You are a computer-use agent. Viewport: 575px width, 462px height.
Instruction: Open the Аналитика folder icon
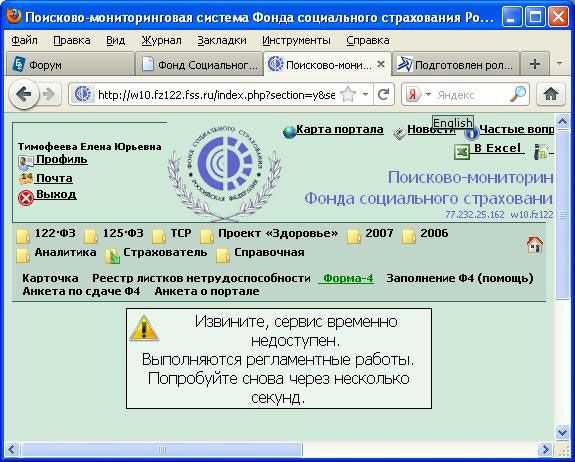tap(23, 256)
